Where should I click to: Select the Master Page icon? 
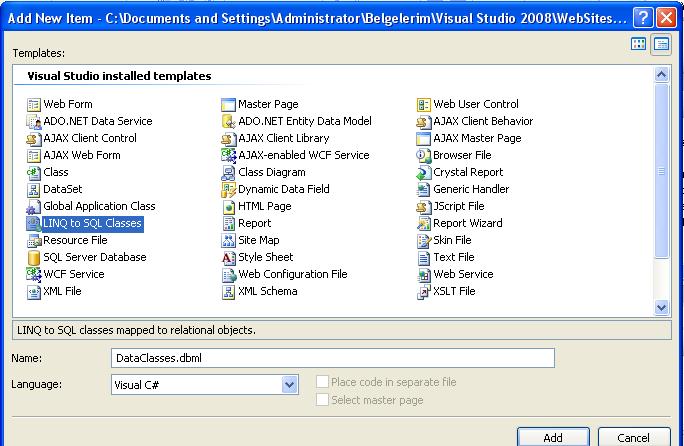point(229,105)
